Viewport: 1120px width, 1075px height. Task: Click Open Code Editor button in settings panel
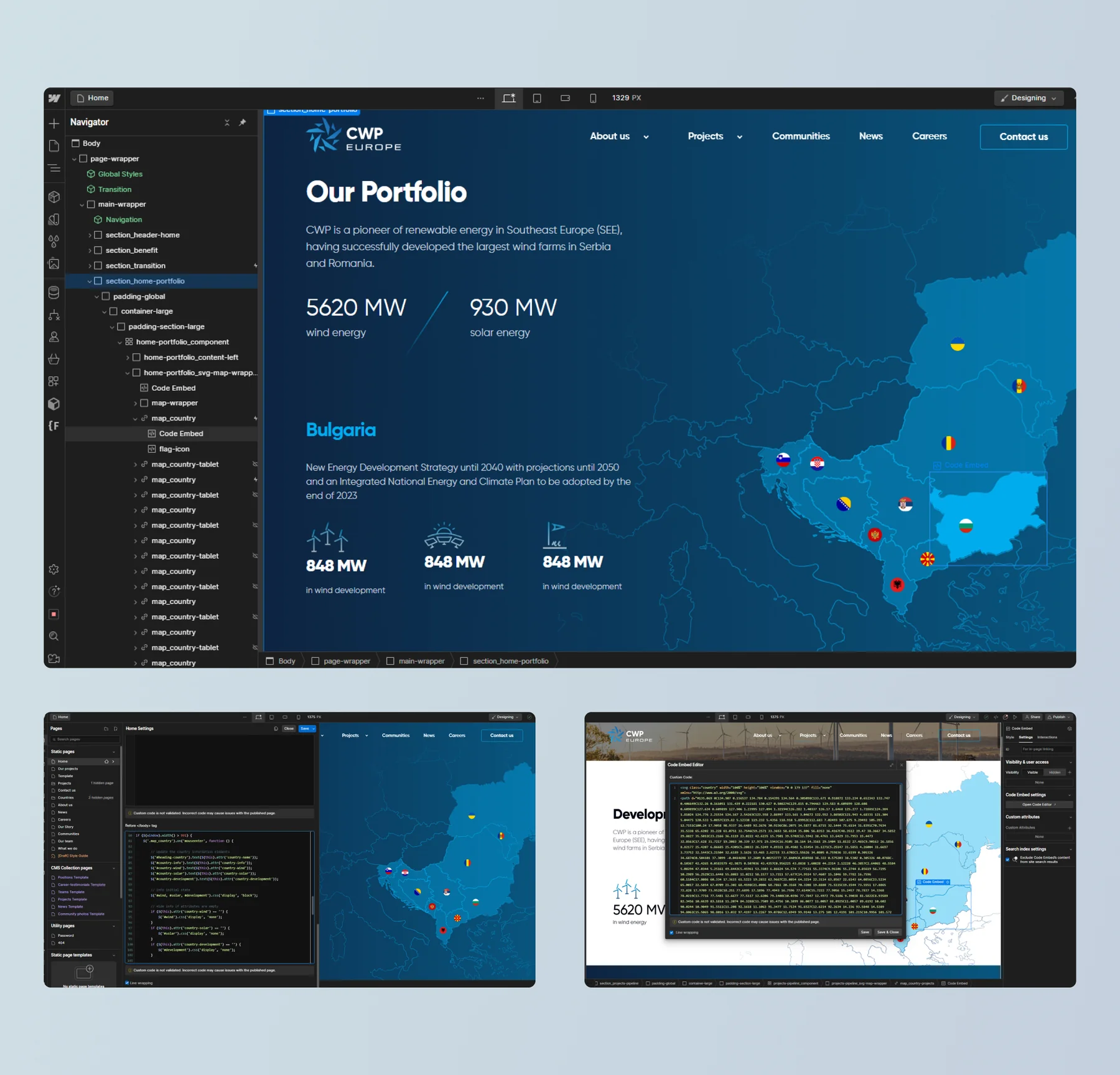(1038, 804)
